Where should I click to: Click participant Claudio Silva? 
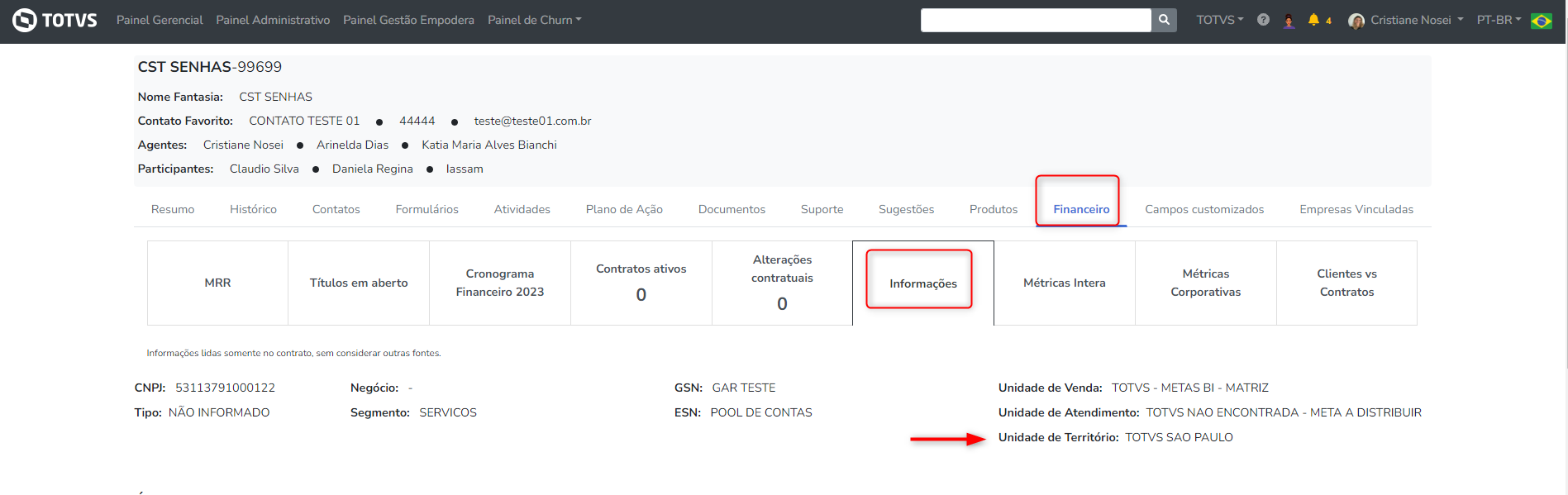point(264,169)
